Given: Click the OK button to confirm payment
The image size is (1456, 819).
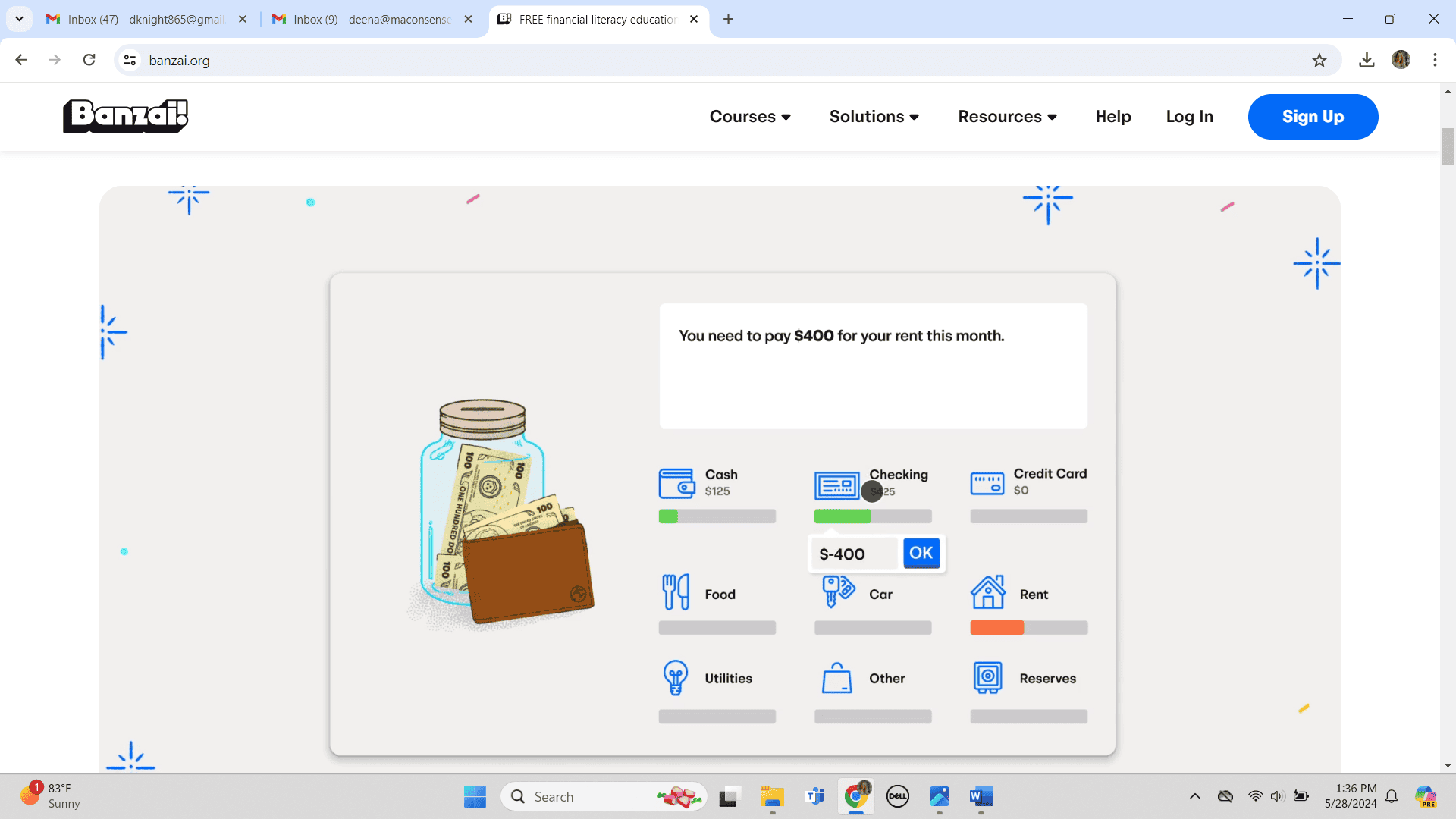Looking at the screenshot, I should tap(921, 554).
